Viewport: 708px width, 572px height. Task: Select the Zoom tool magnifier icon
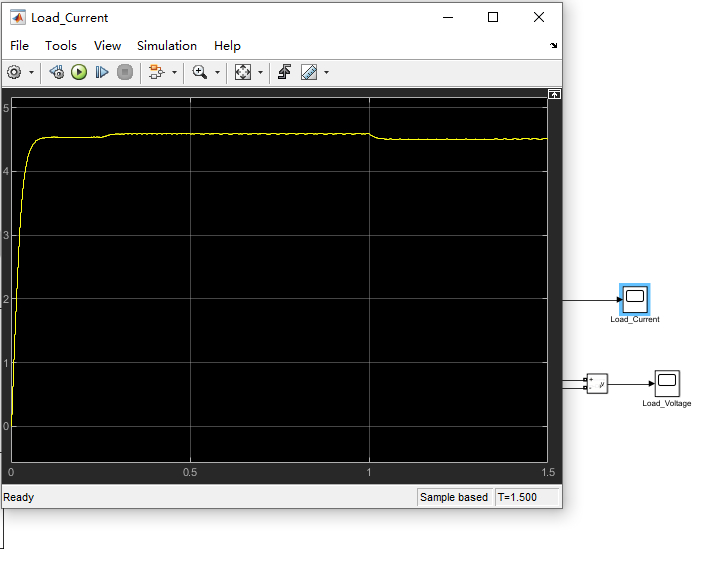pyautogui.click(x=200, y=72)
